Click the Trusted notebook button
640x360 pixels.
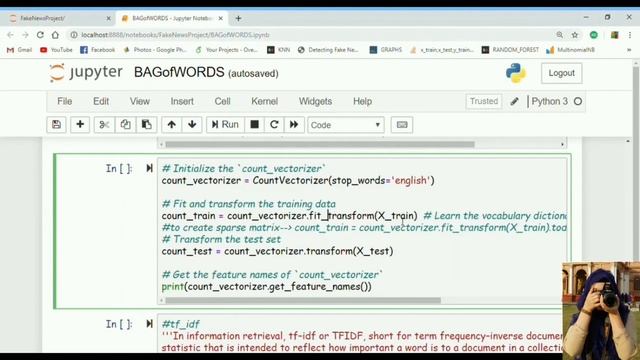click(484, 101)
